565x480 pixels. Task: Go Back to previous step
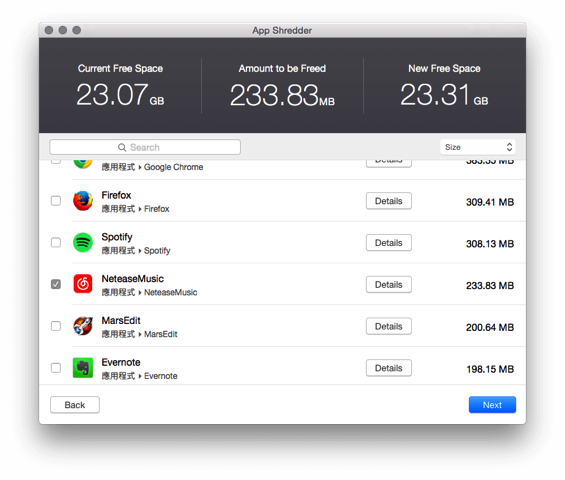point(75,405)
